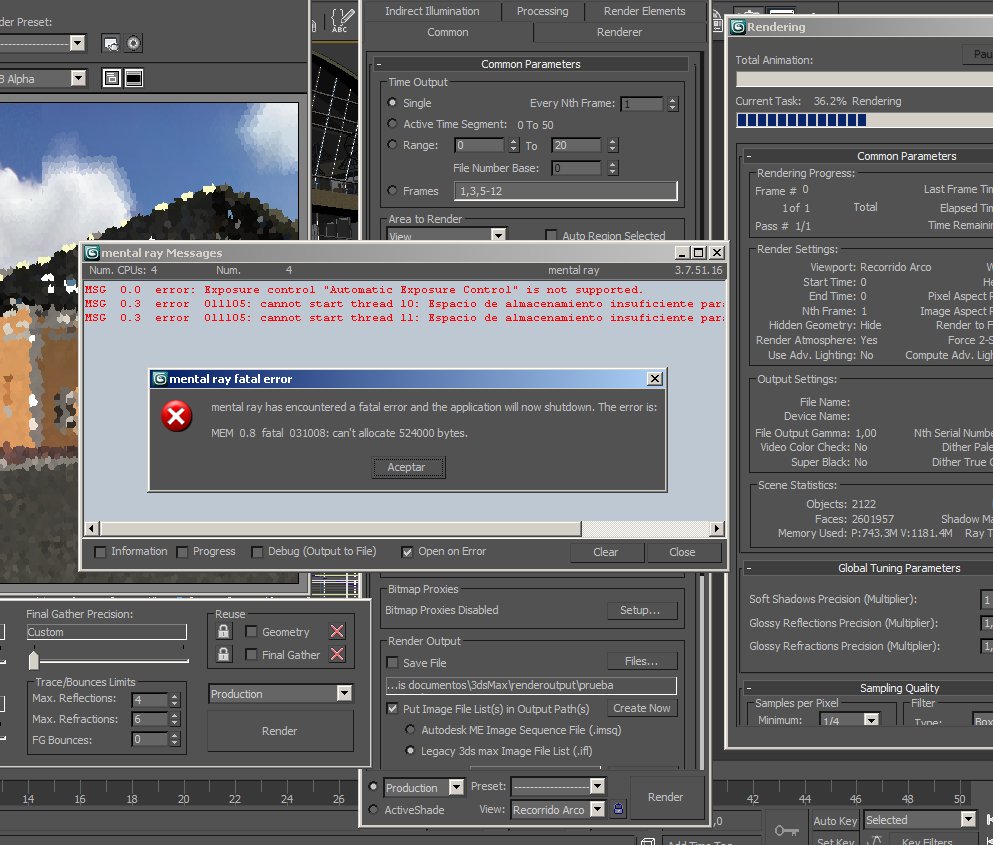Image resolution: width=993 pixels, height=845 pixels.
Task: Select Autodesk ME Image Sequence File option
Action: click(410, 730)
